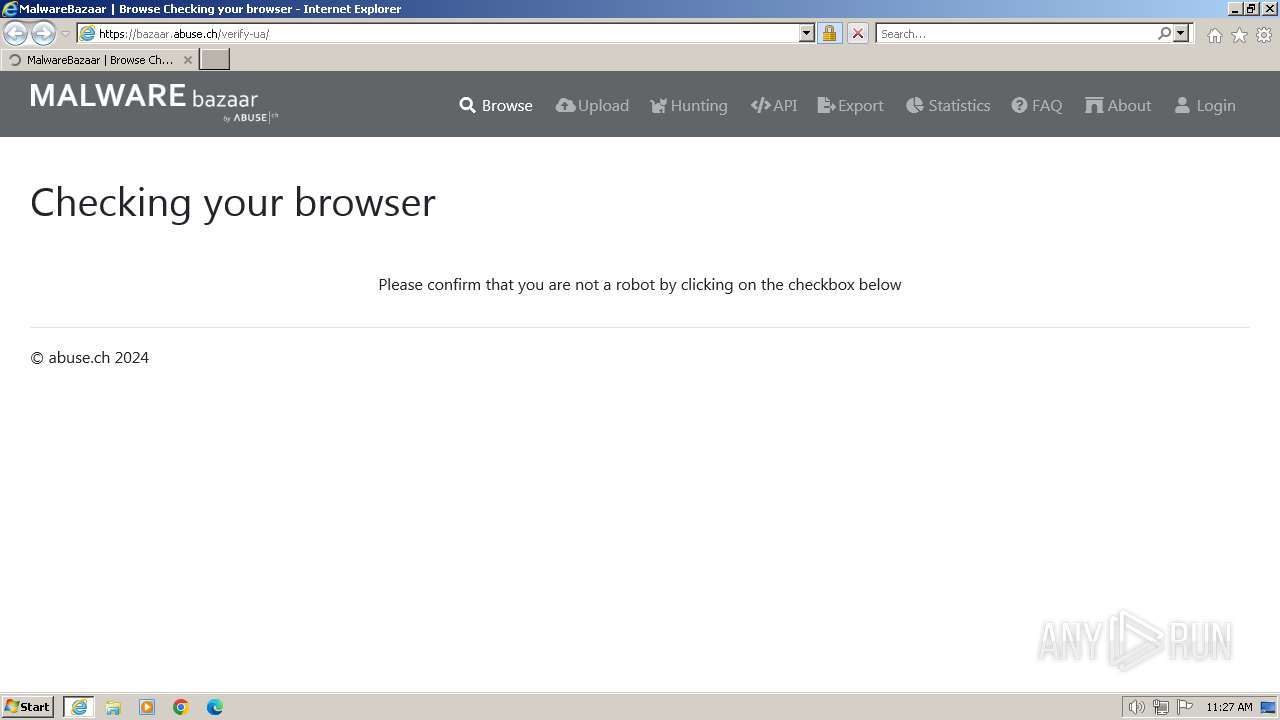Expand the address bar autocomplete dropdown
The width and height of the screenshot is (1280, 720).
pos(807,33)
